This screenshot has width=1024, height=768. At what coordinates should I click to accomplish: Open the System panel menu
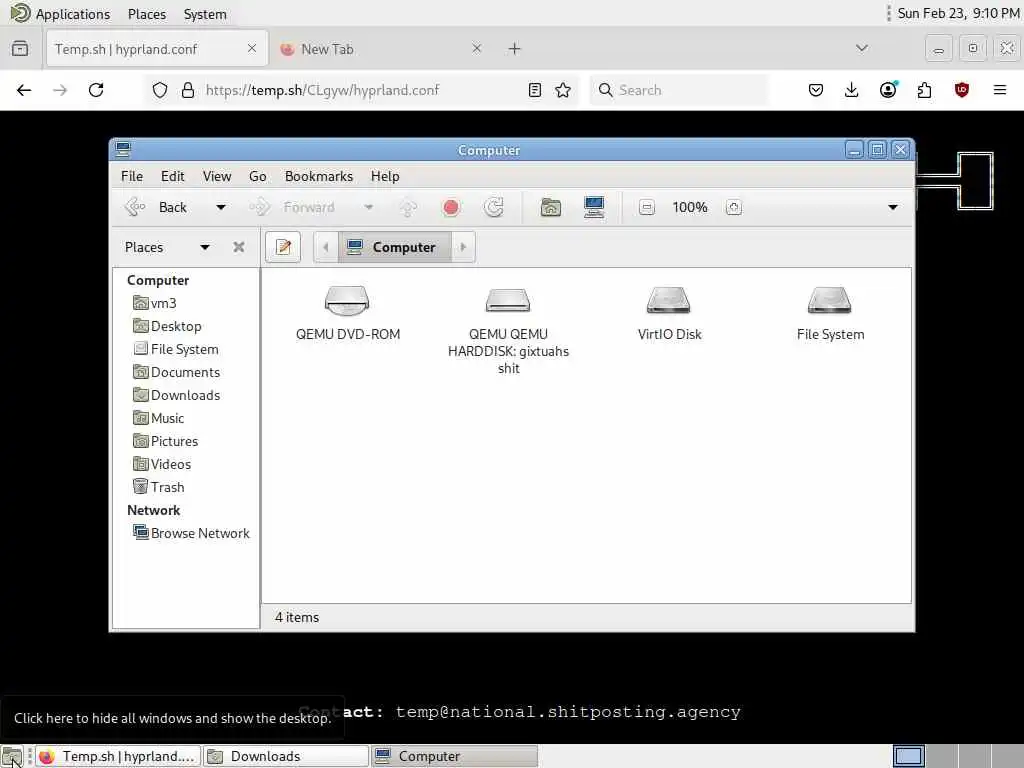click(x=205, y=14)
